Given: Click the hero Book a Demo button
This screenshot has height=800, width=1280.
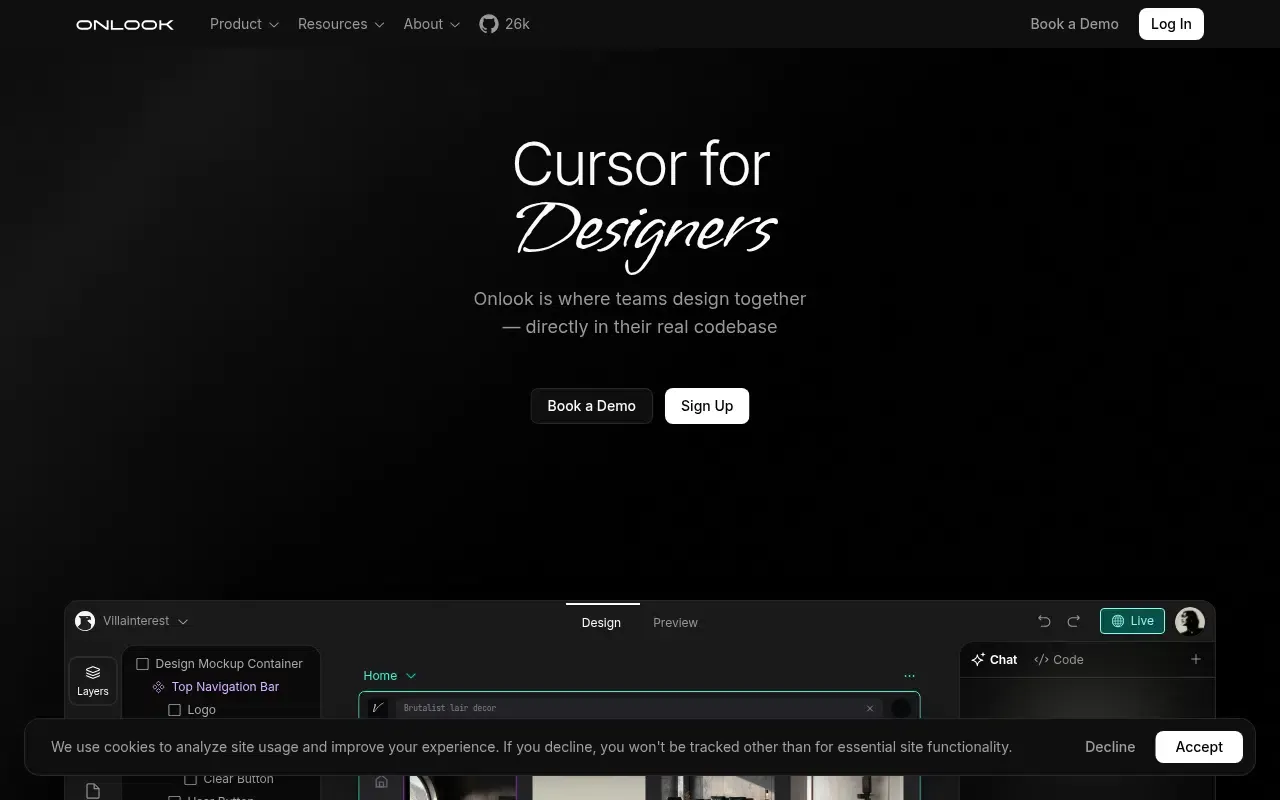Looking at the screenshot, I should point(592,406).
